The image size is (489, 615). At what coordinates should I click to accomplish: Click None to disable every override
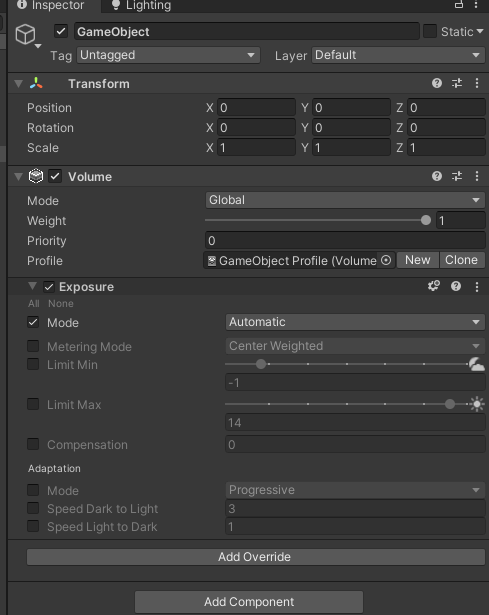pyautogui.click(x=61, y=304)
